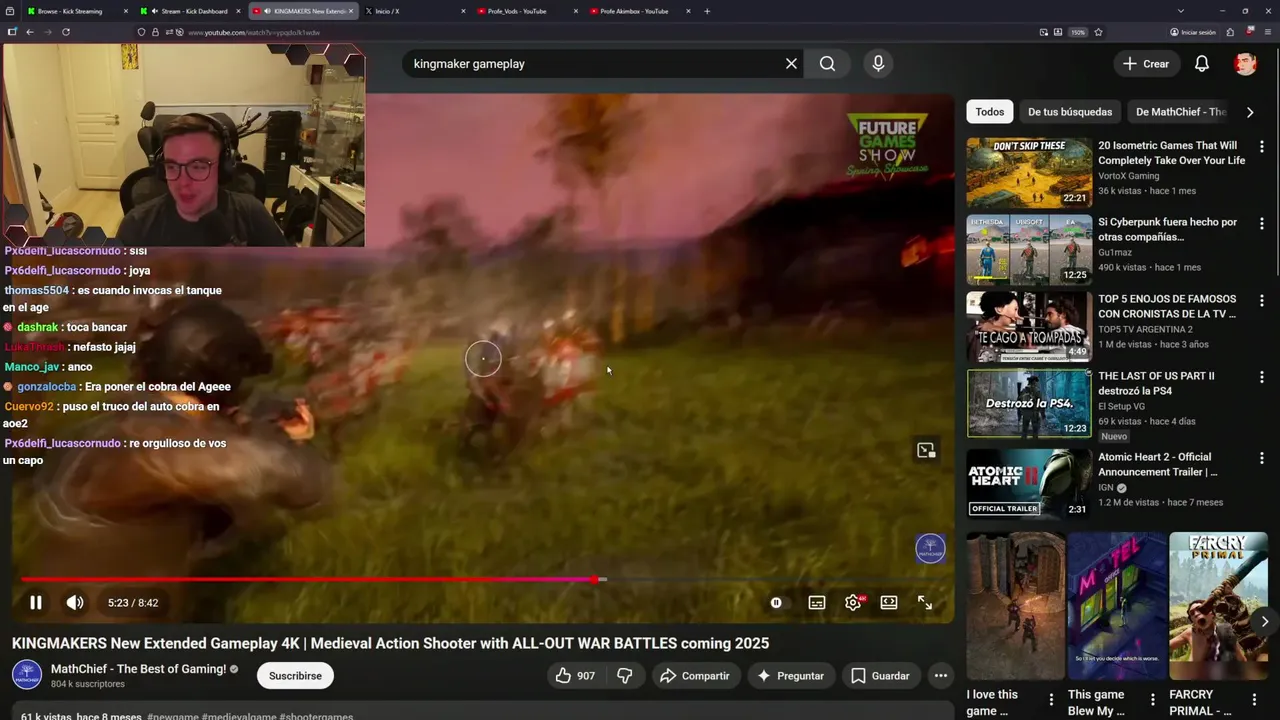Viewport: 1280px width, 720px height.
Task: Seek on the red video progress bar
Action: 309,579
